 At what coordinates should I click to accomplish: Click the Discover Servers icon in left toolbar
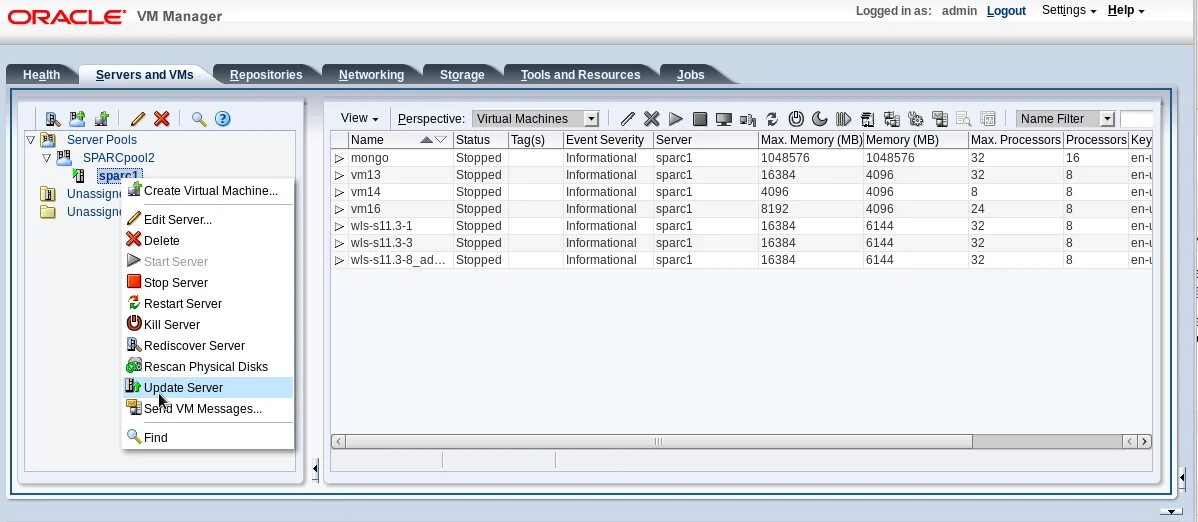[x=53, y=118]
